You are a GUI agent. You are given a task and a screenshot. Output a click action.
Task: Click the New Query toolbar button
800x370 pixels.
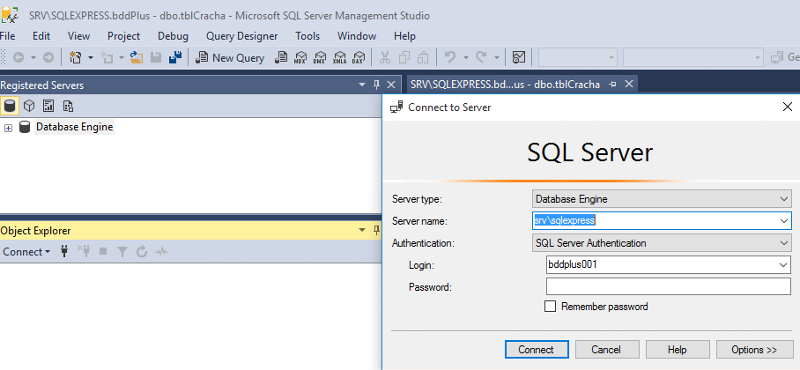[230, 58]
